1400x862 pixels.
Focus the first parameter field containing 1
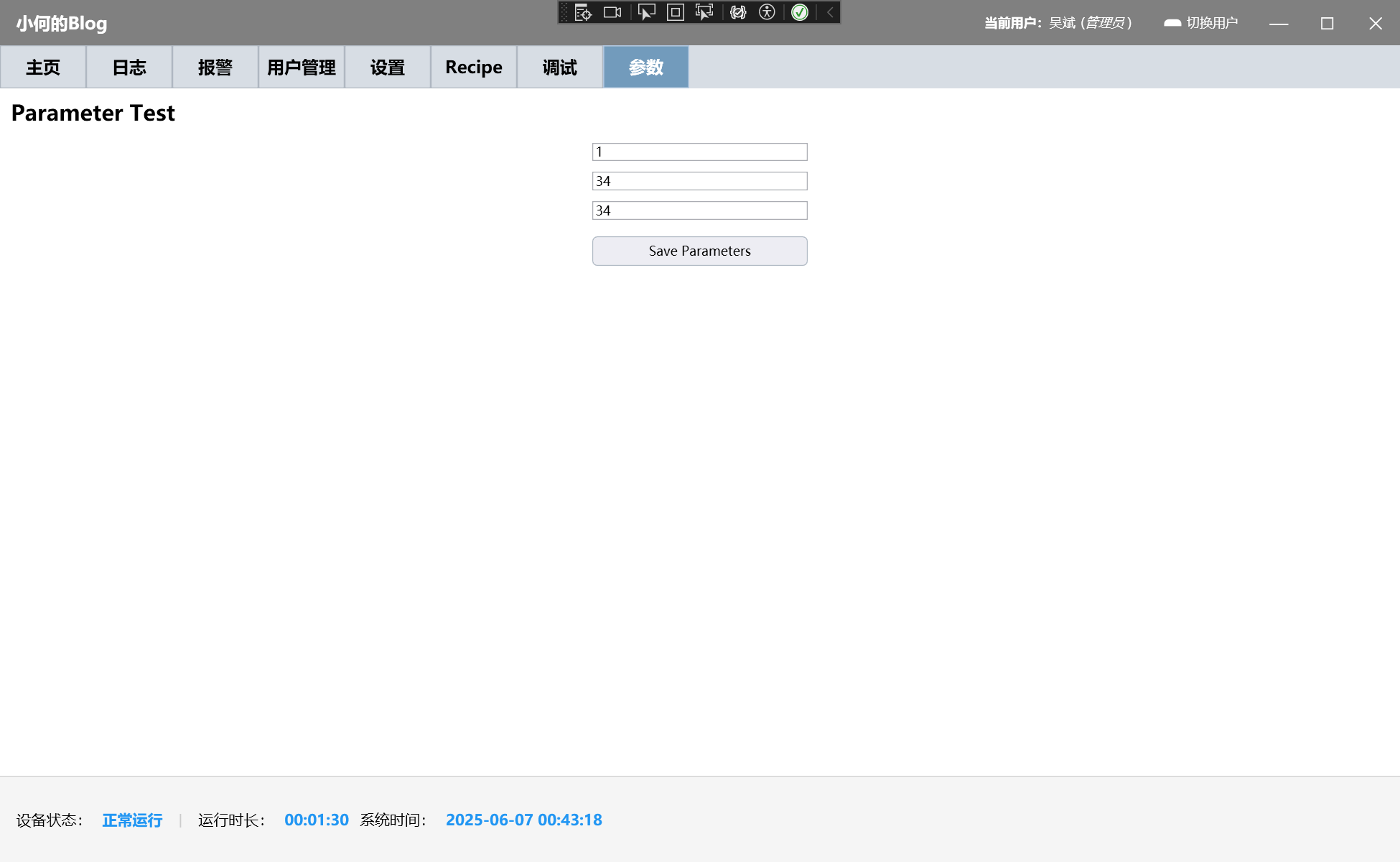(699, 152)
